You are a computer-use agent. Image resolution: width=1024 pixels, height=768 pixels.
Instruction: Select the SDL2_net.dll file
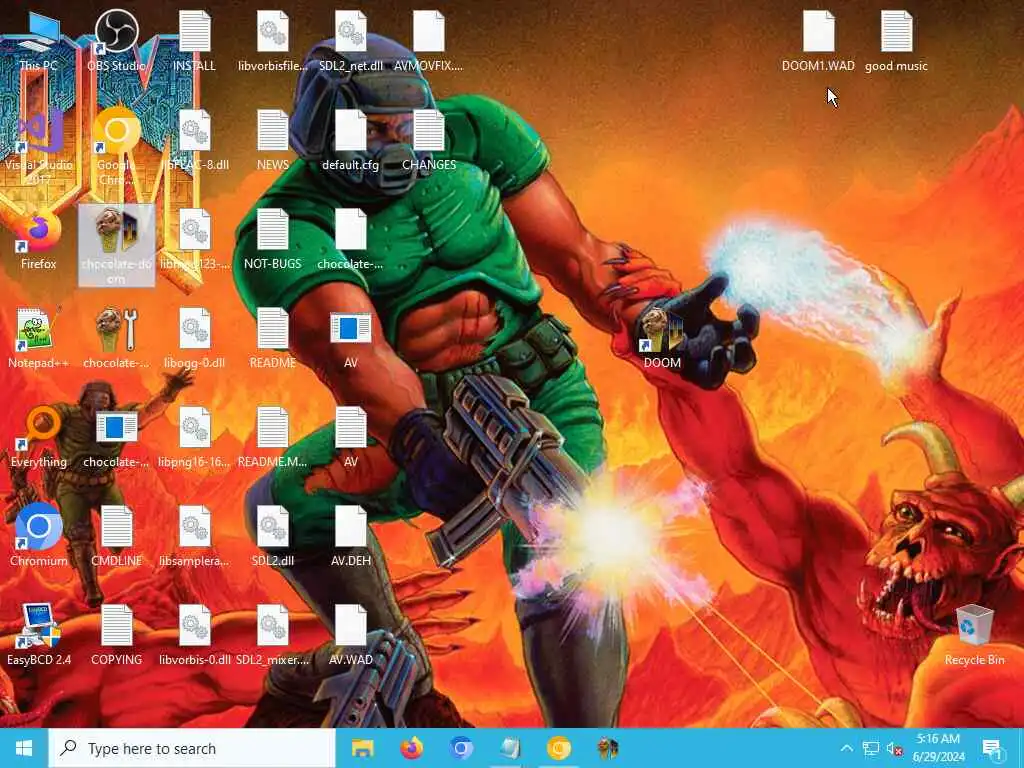pyautogui.click(x=351, y=40)
